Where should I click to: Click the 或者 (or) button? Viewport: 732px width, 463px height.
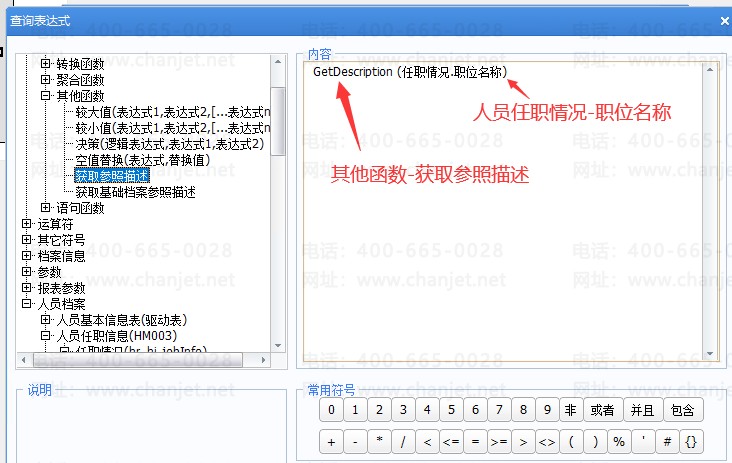pyautogui.click(x=602, y=410)
